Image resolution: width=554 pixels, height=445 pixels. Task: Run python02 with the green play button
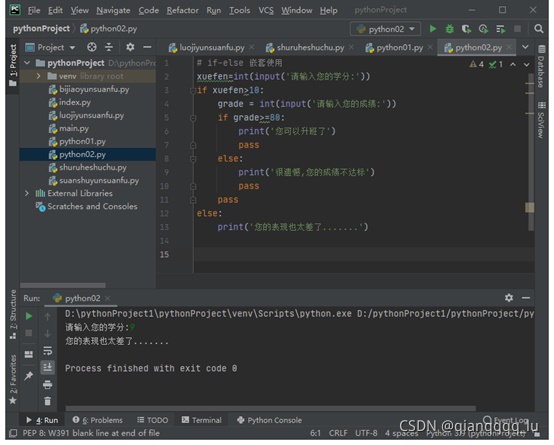click(x=432, y=29)
